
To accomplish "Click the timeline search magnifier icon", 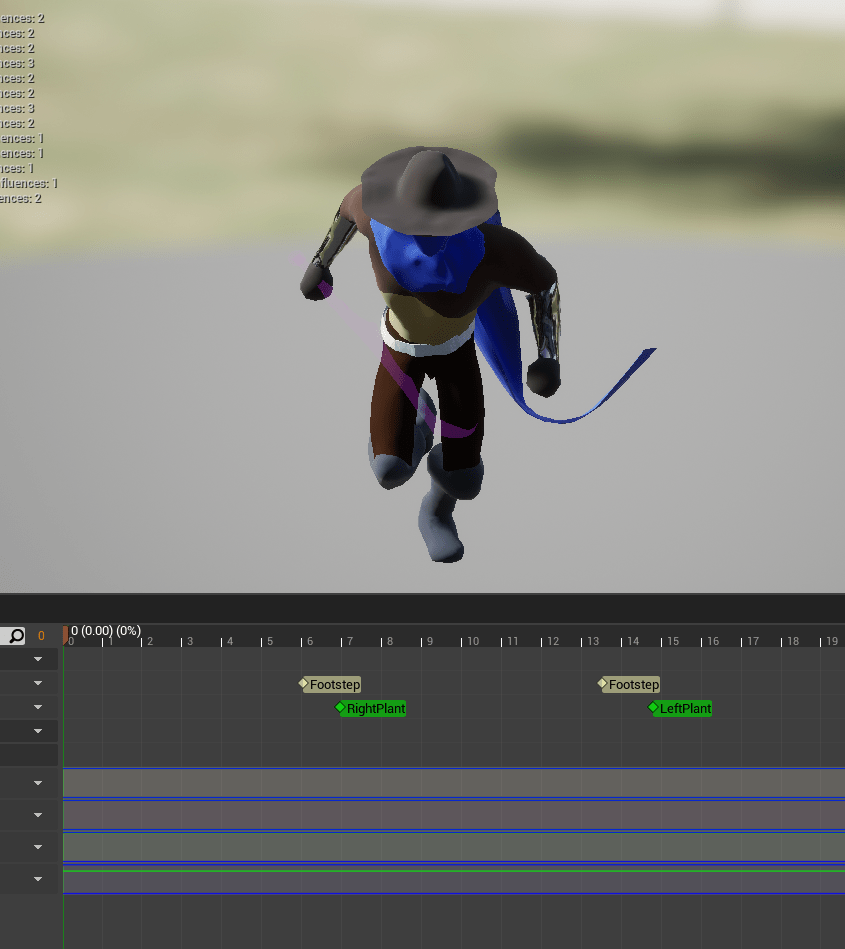I will [16, 636].
